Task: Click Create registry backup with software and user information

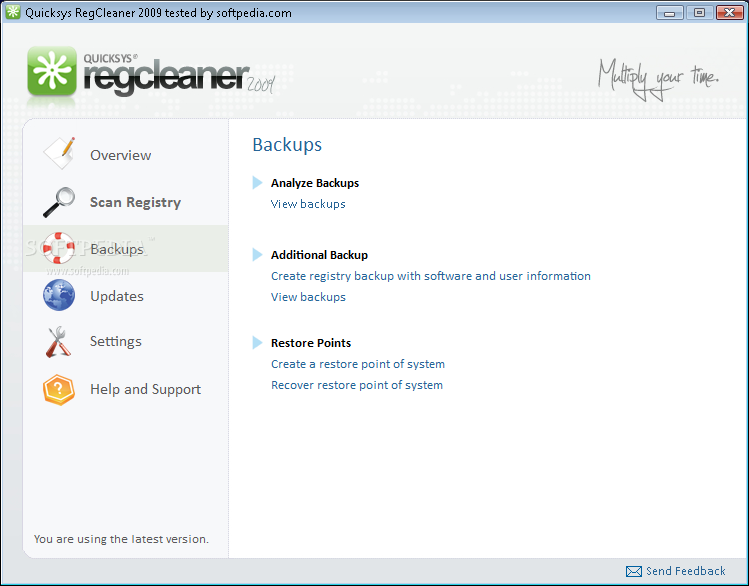Action: coord(431,276)
